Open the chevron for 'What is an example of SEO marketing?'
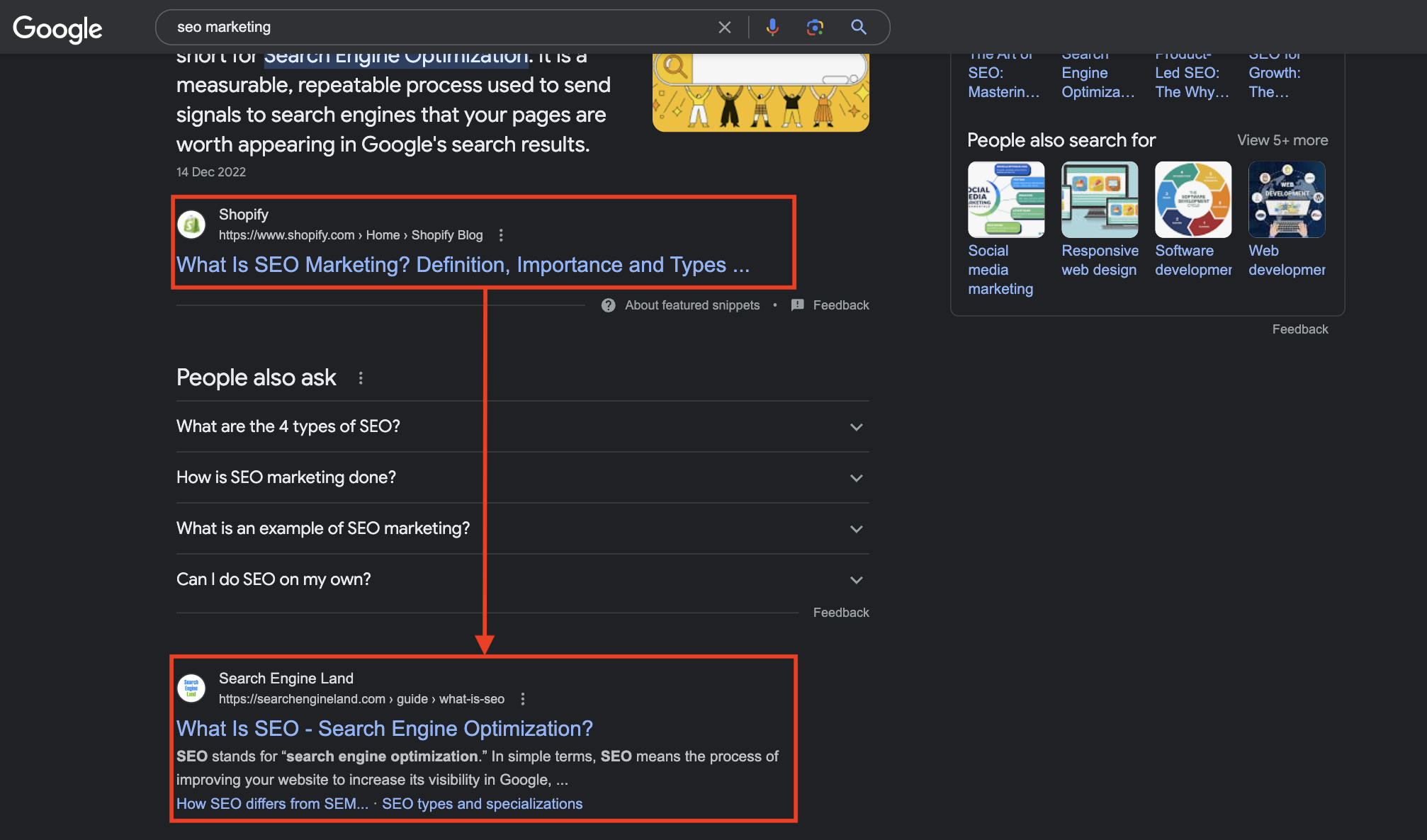 point(856,529)
